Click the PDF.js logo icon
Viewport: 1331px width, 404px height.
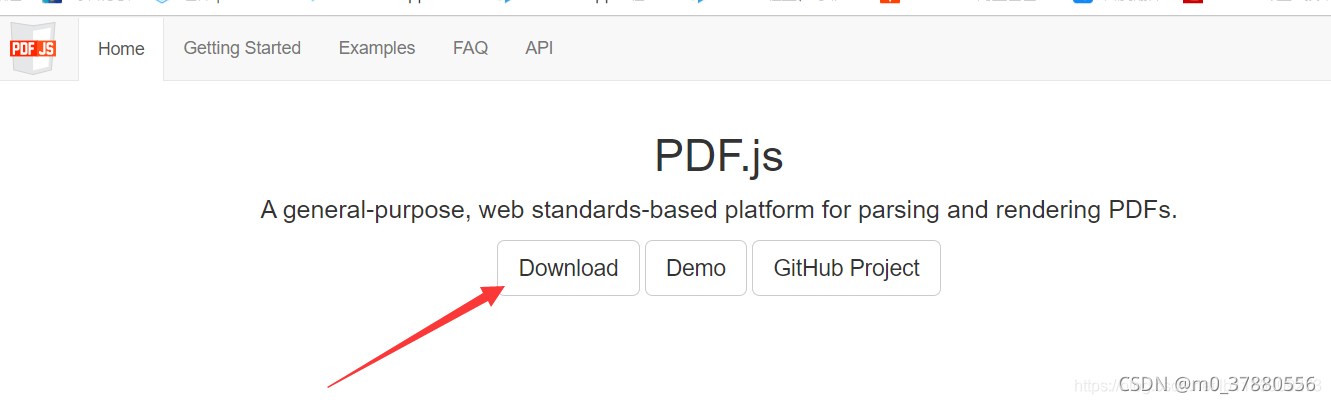(x=33, y=49)
